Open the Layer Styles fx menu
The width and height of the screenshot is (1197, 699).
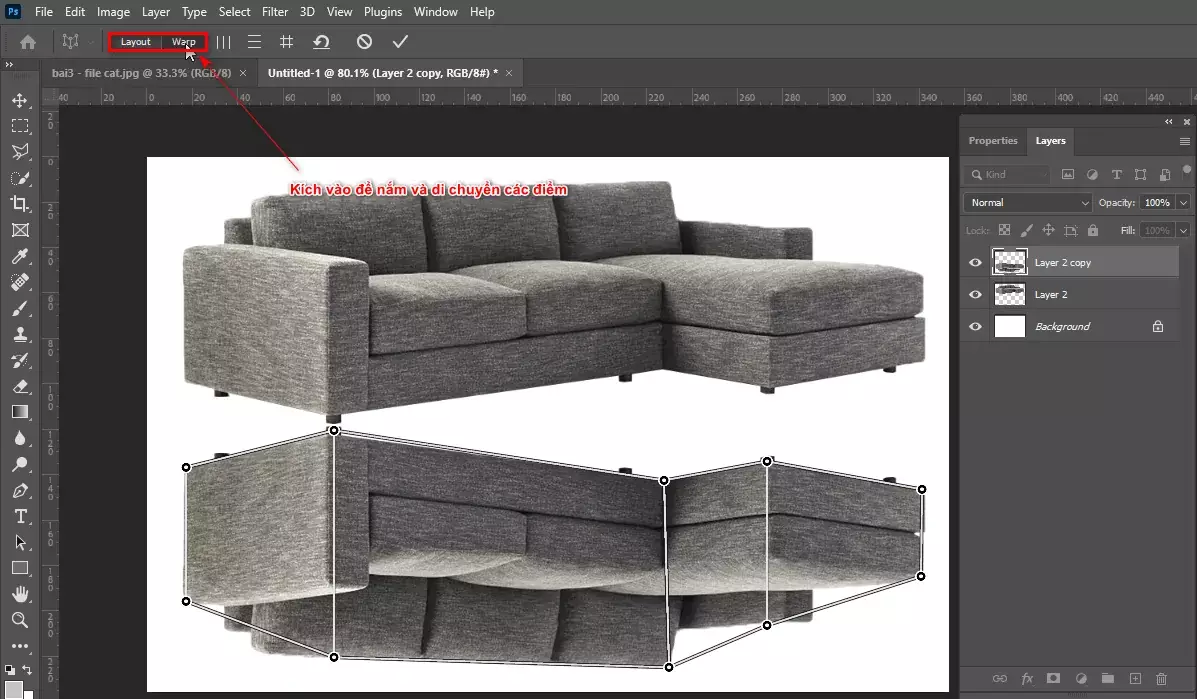pyautogui.click(x=1026, y=679)
